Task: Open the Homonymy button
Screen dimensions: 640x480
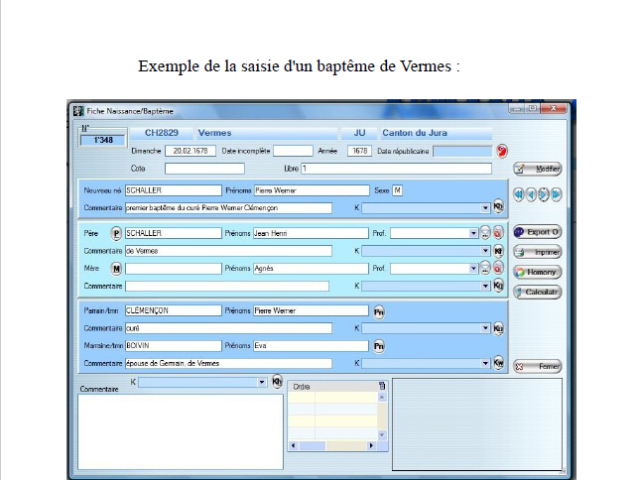Action: coord(537,272)
